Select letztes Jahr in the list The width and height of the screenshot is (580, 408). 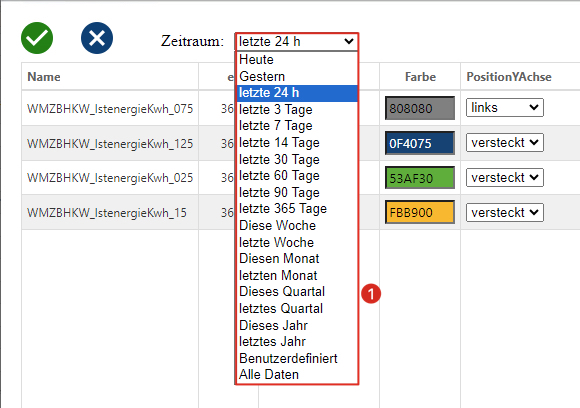(x=297, y=341)
